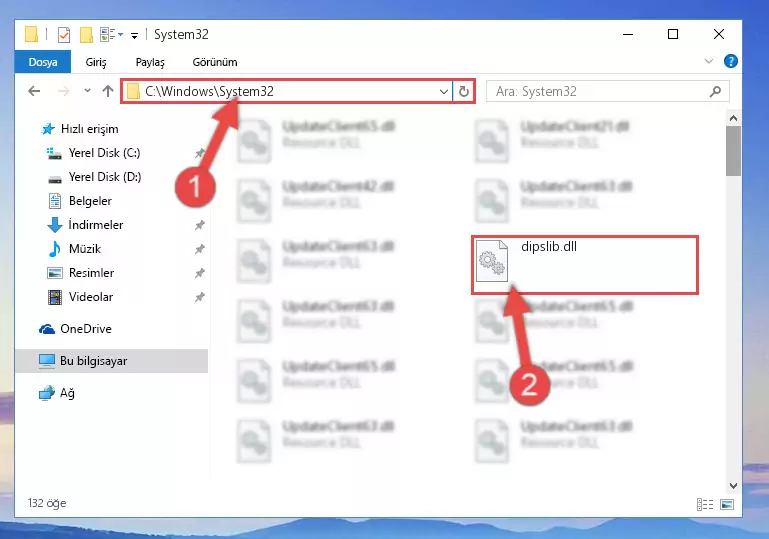The height and width of the screenshot is (539, 769).
Task: Click the pin icon beside Müzik
Action: tap(200, 249)
